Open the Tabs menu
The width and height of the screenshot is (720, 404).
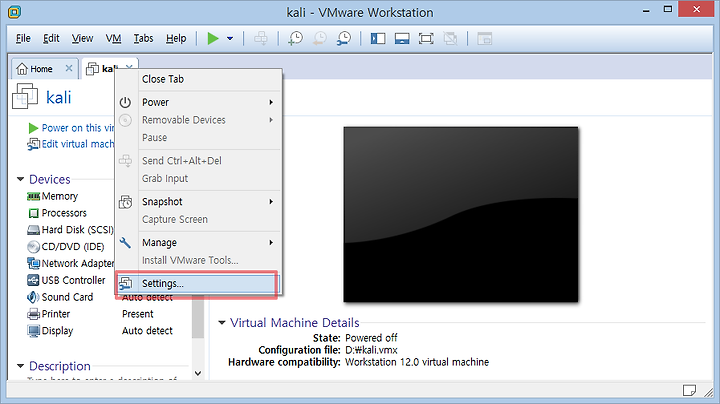tap(143, 39)
